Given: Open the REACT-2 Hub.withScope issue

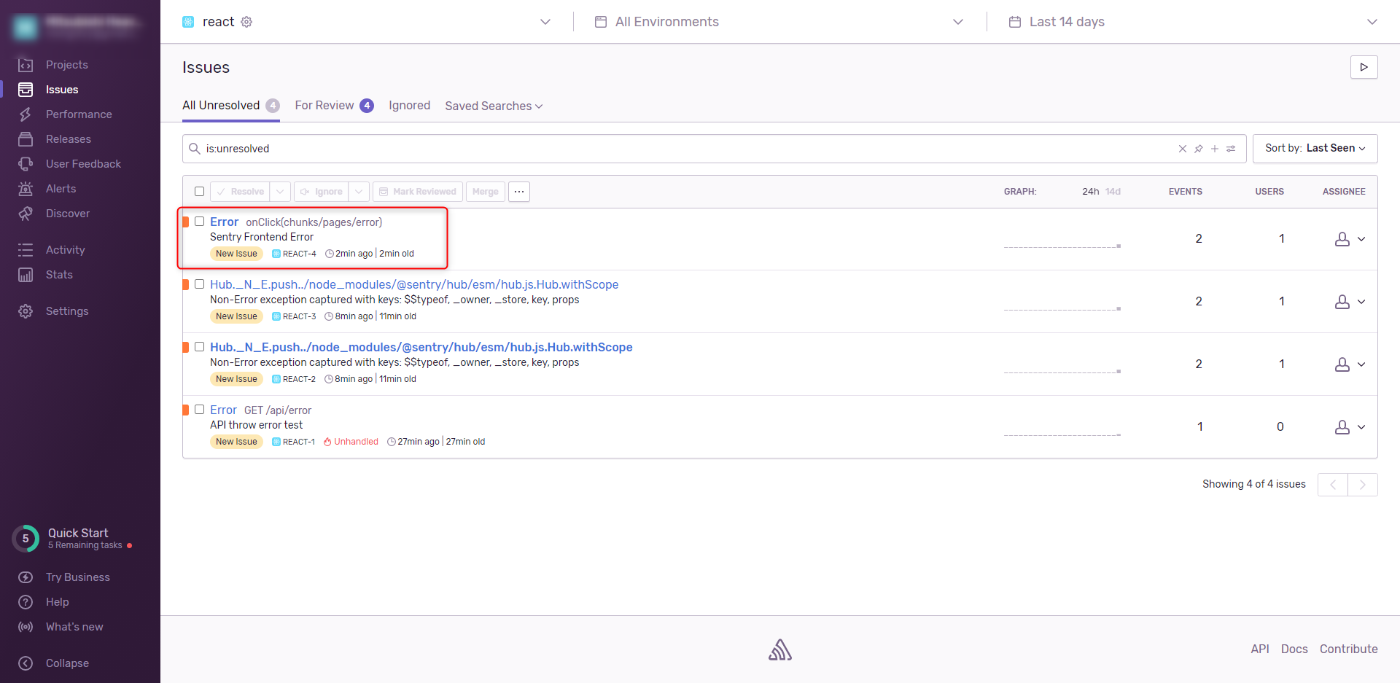Looking at the screenshot, I should click(x=421, y=347).
